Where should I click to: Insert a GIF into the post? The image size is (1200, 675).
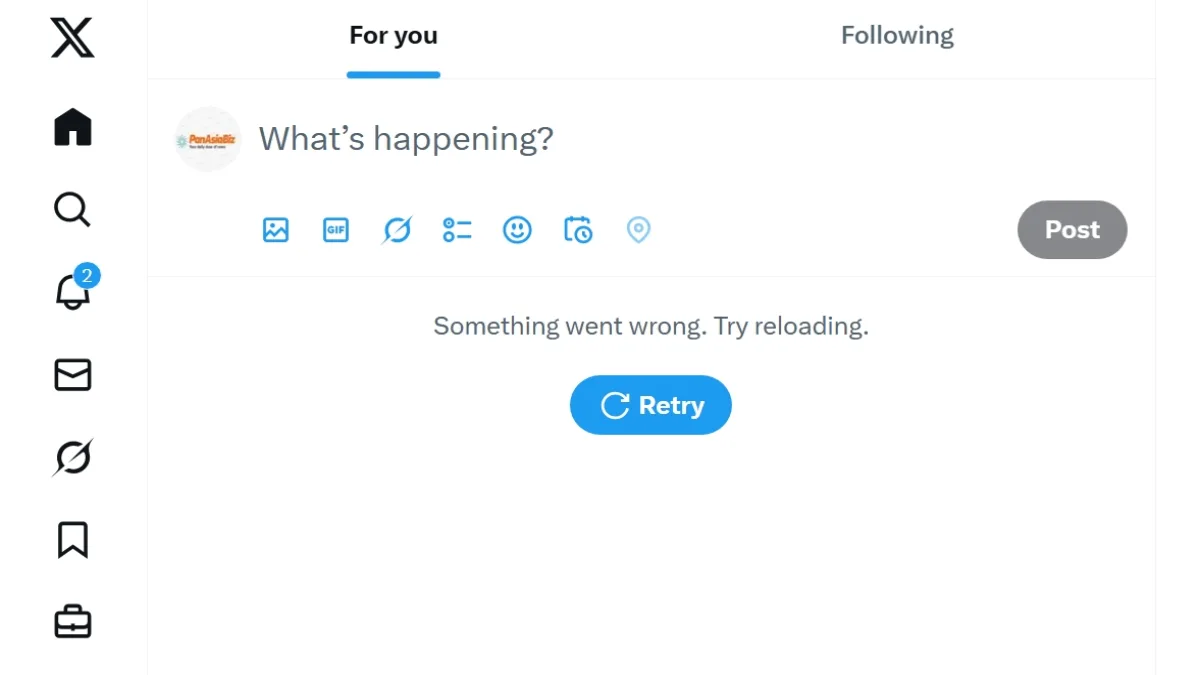336,230
